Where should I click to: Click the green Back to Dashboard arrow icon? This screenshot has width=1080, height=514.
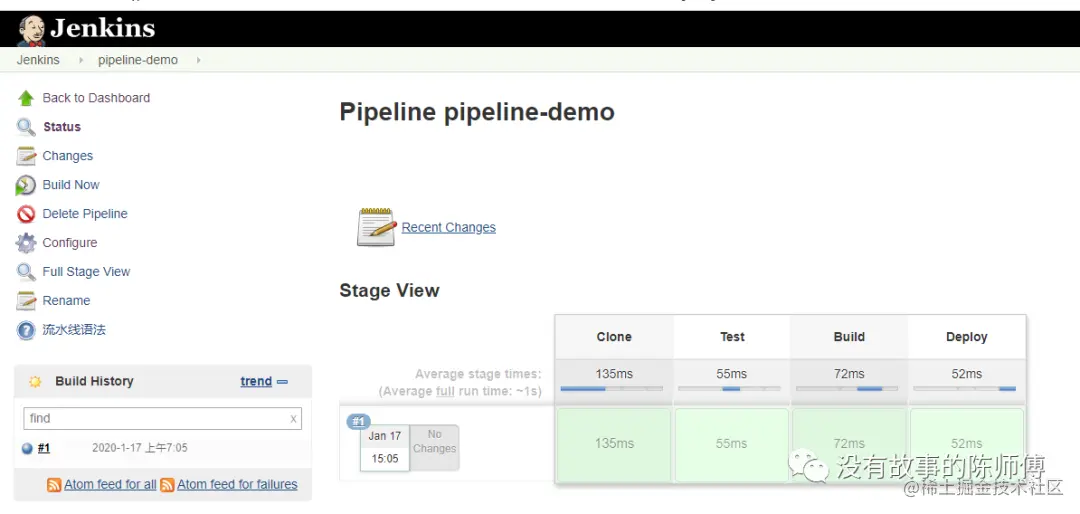[26, 99]
